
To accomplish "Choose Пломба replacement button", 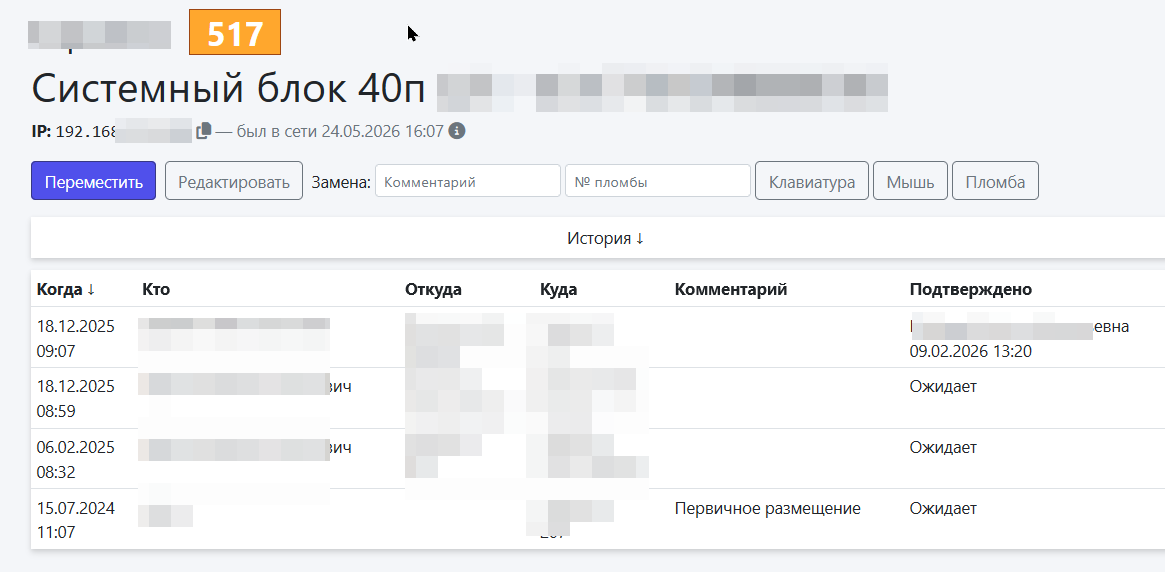I will (996, 181).
